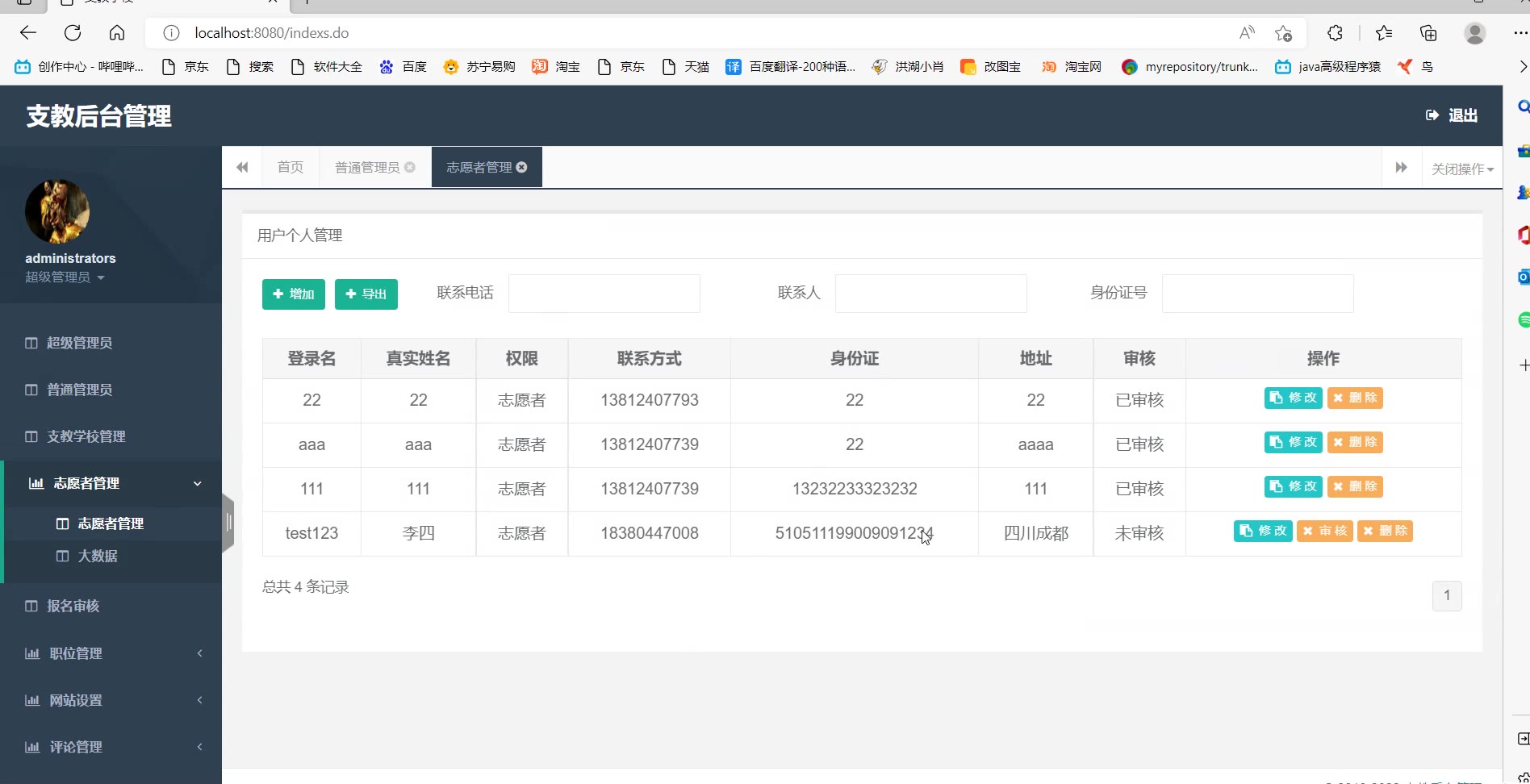Click 删除 for user 22
The width and height of the screenshot is (1530, 784).
(x=1355, y=398)
